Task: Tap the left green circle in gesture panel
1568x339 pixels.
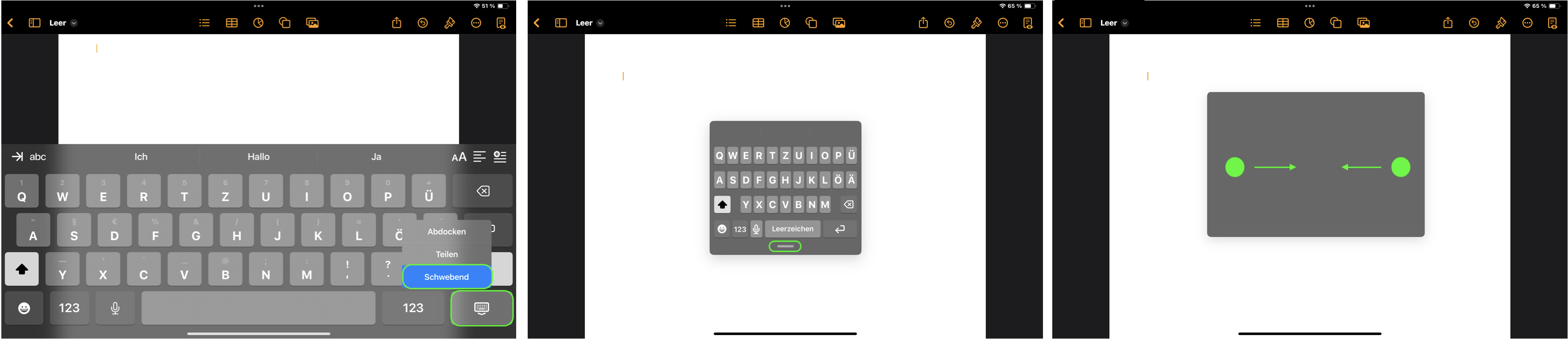Action: 1234,167
